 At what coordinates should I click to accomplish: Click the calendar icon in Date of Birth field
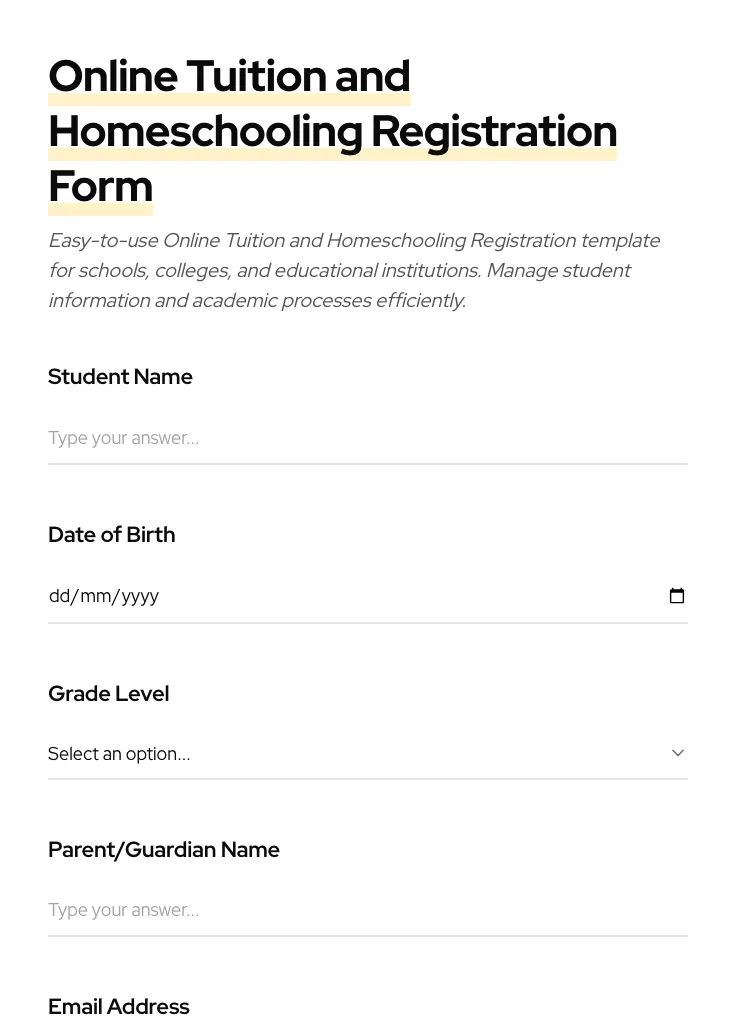point(677,595)
